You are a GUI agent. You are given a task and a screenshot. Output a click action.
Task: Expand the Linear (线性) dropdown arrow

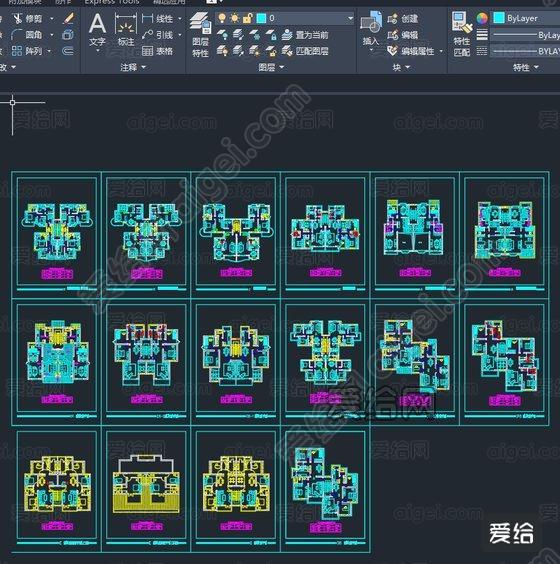point(180,18)
